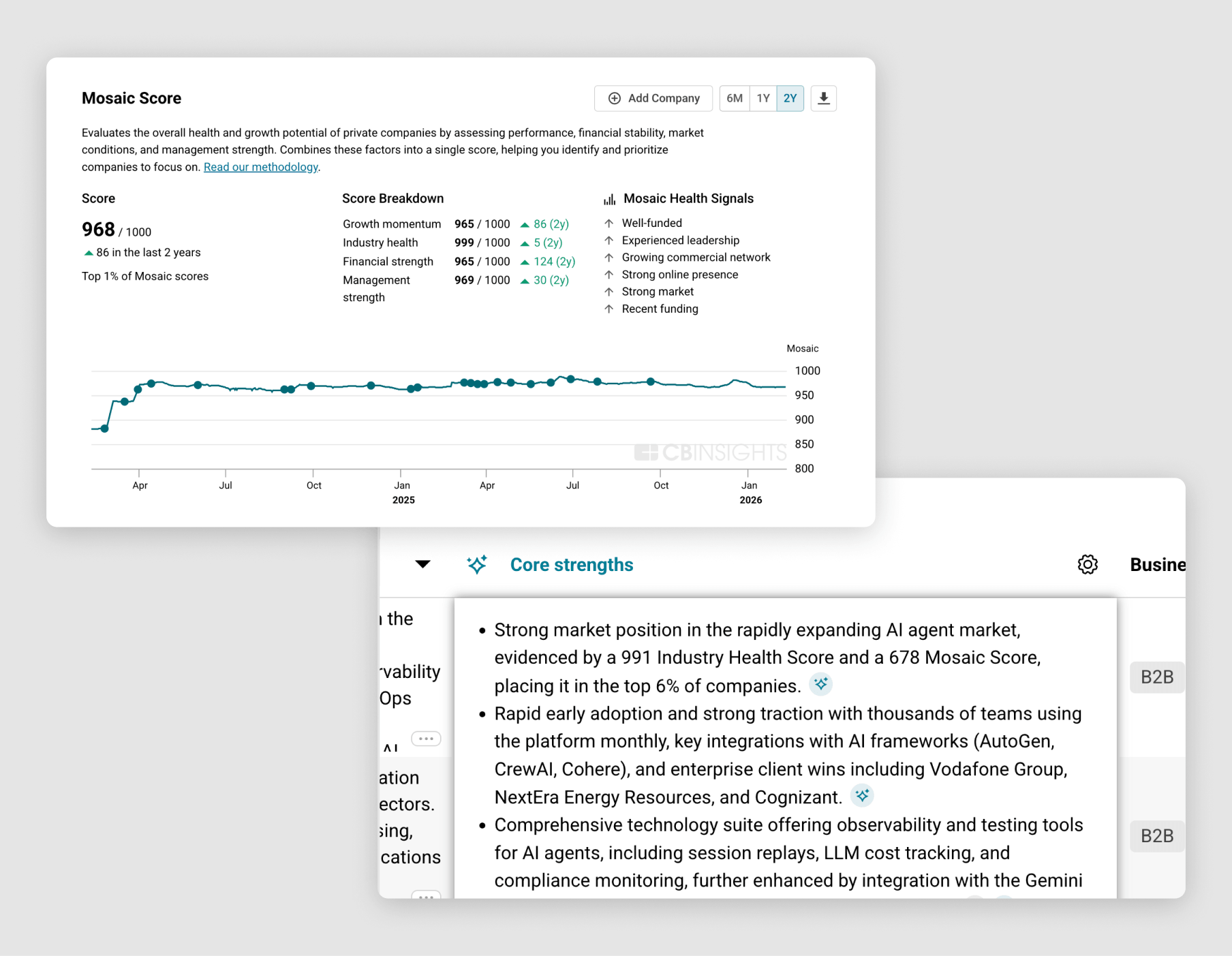Collapse the Core strengths column with the caret

(422, 564)
